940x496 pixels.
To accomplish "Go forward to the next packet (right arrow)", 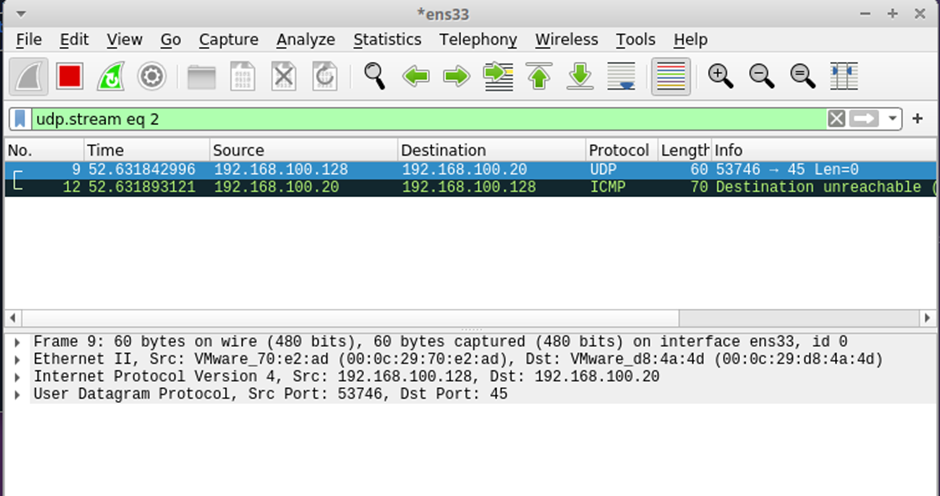I will [x=457, y=76].
